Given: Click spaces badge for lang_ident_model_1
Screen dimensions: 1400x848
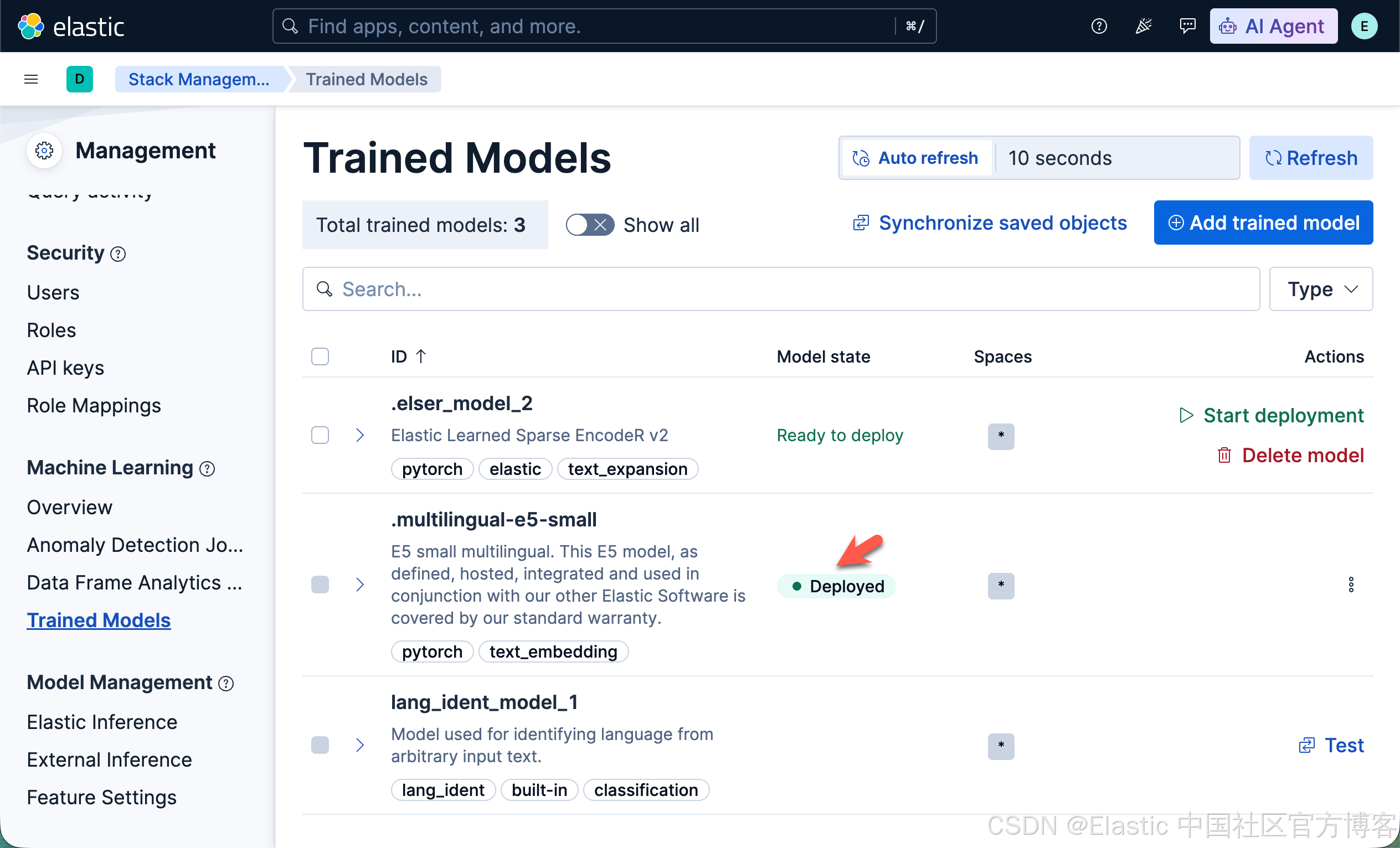Looking at the screenshot, I should pos(1001,746).
